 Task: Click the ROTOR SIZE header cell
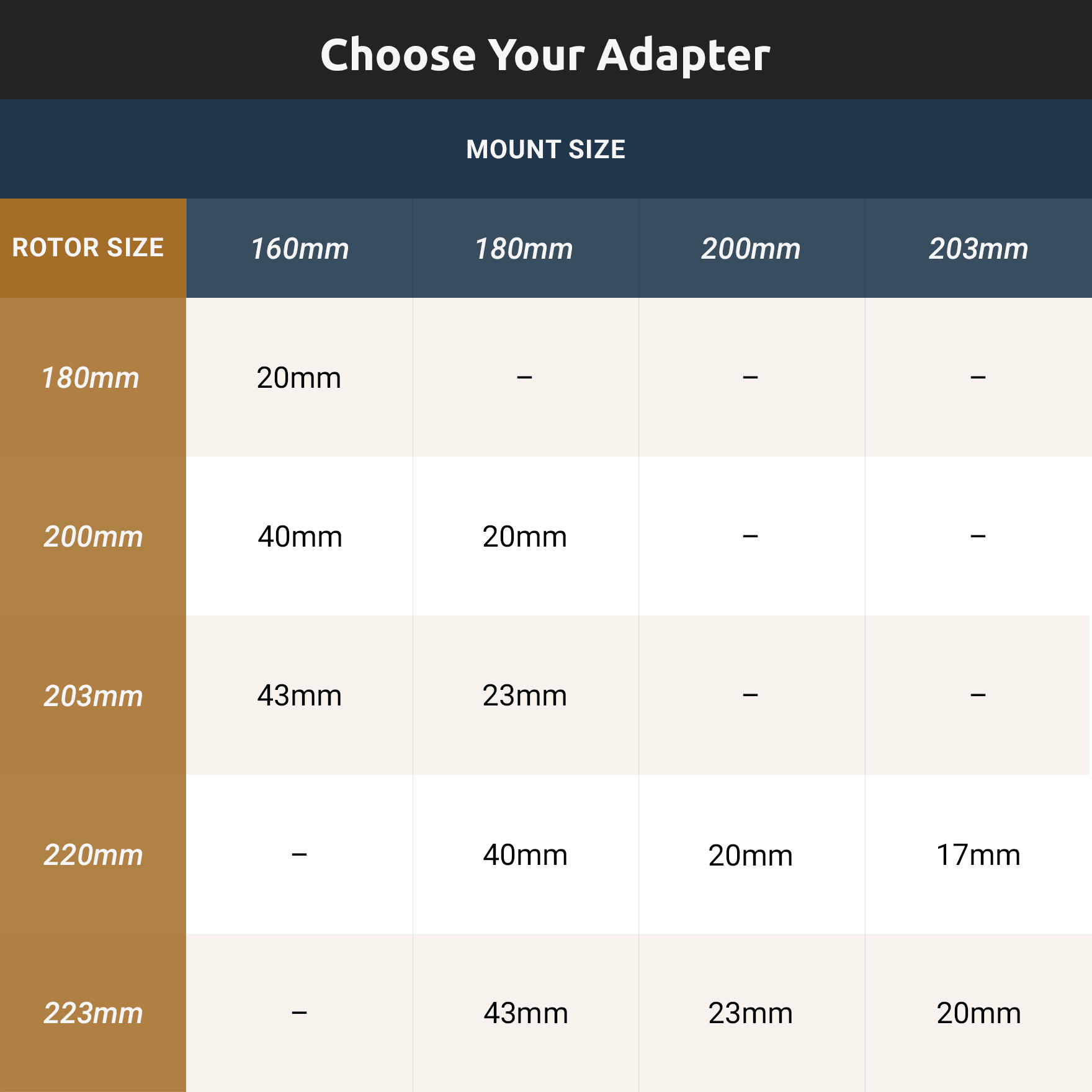point(88,248)
